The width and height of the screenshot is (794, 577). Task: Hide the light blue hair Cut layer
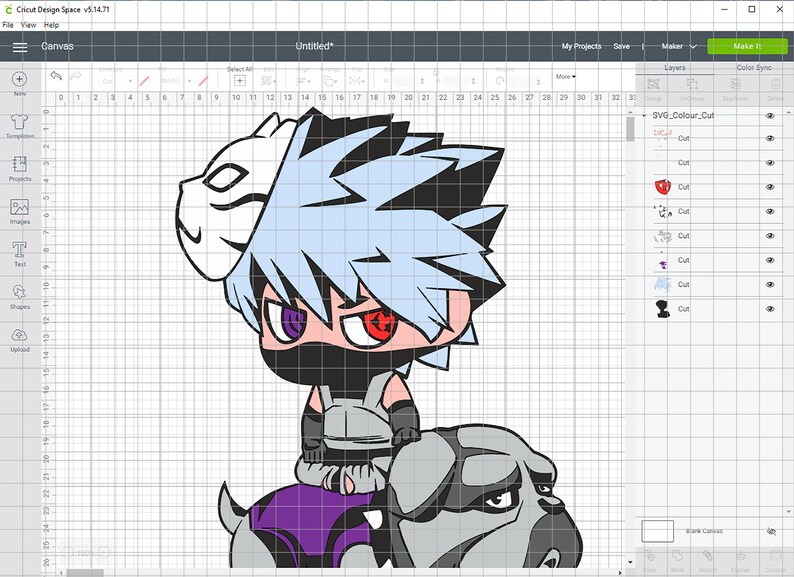point(770,284)
